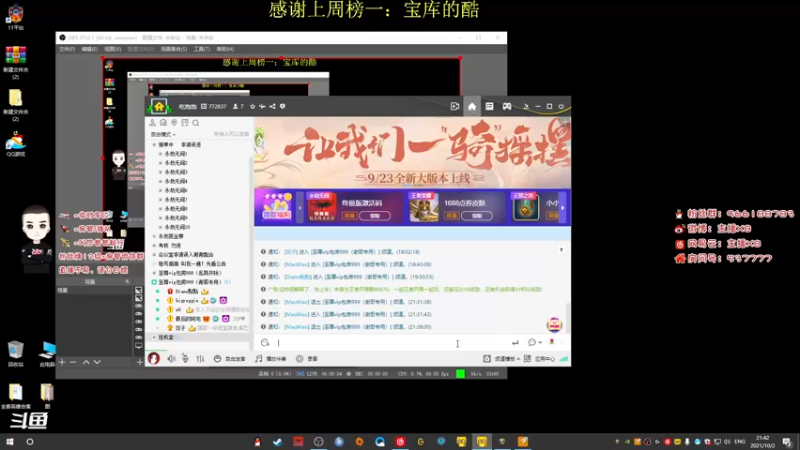Open the 帮助(H) menu in OBS

click(x=225, y=49)
